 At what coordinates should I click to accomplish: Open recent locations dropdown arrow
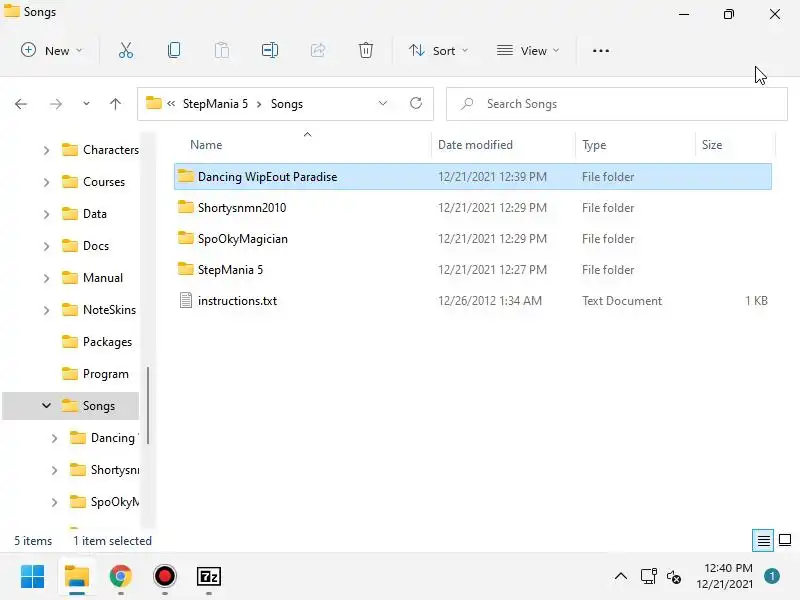(x=86, y=104)
